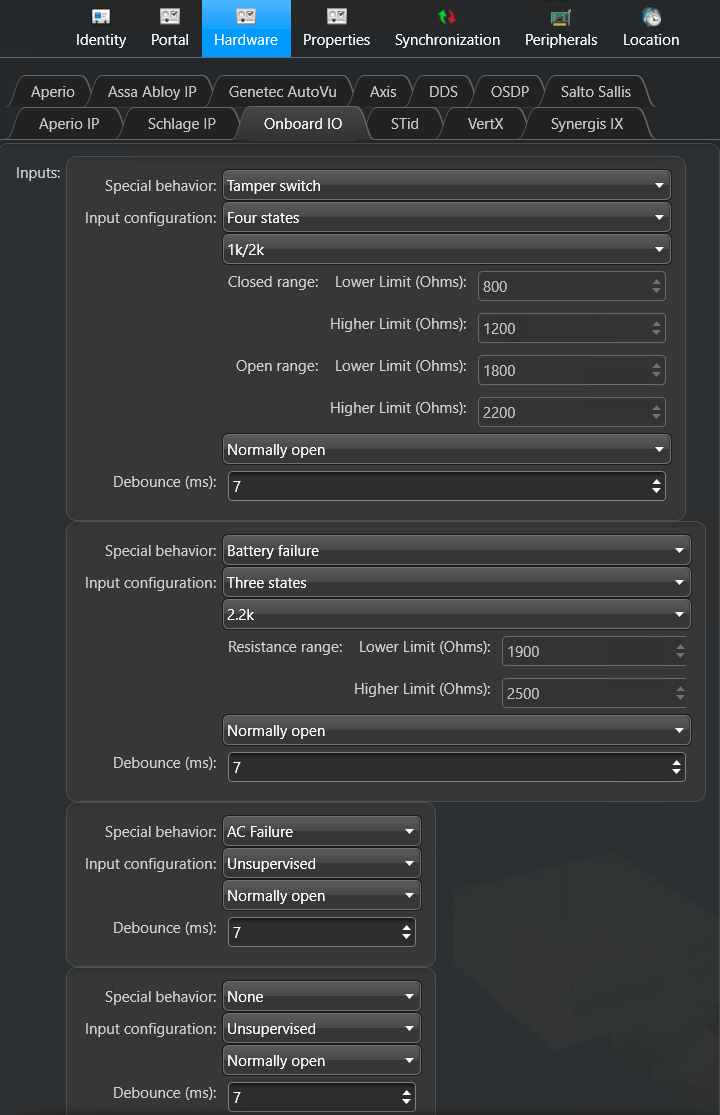Viewport: 720px width, 1115px height.
Task: Open the Portal tab icon
Action: click(x=170, y=17)
